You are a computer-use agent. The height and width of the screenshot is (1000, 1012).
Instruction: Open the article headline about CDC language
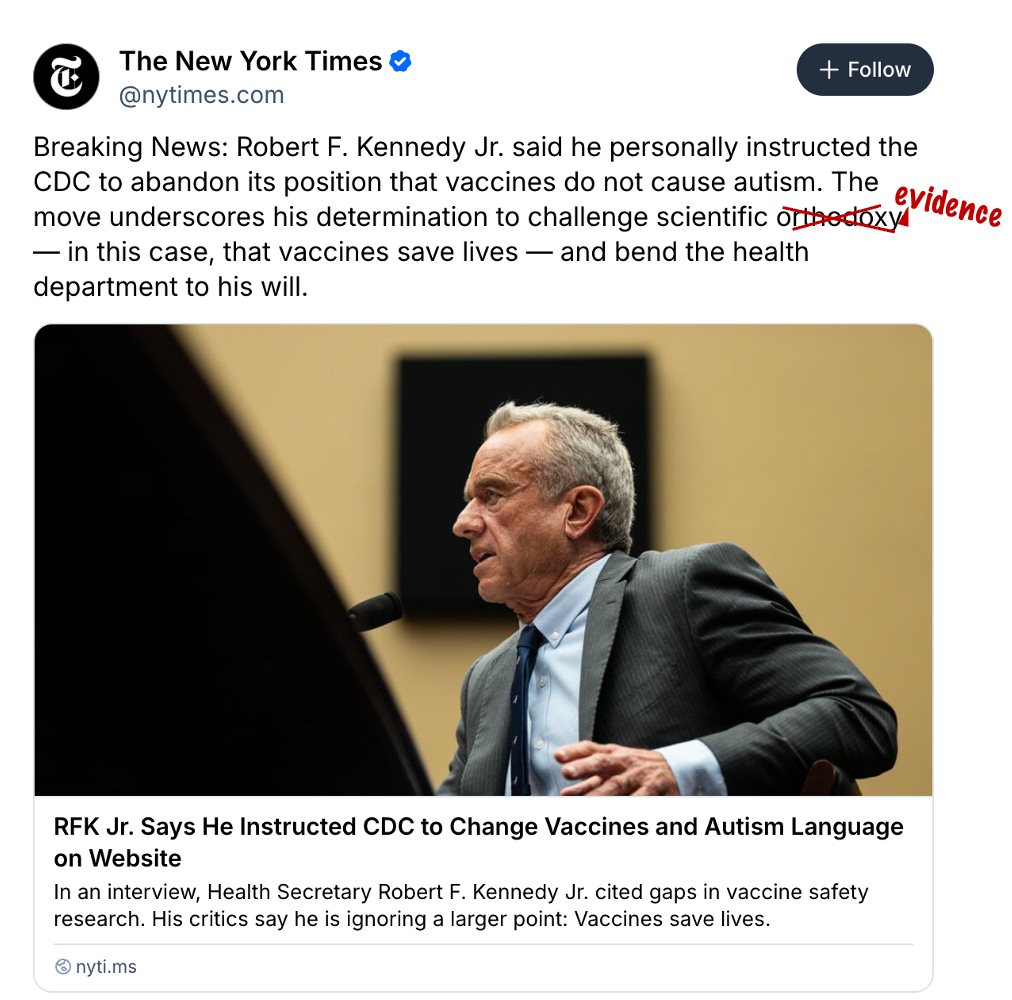pos(479,842)
